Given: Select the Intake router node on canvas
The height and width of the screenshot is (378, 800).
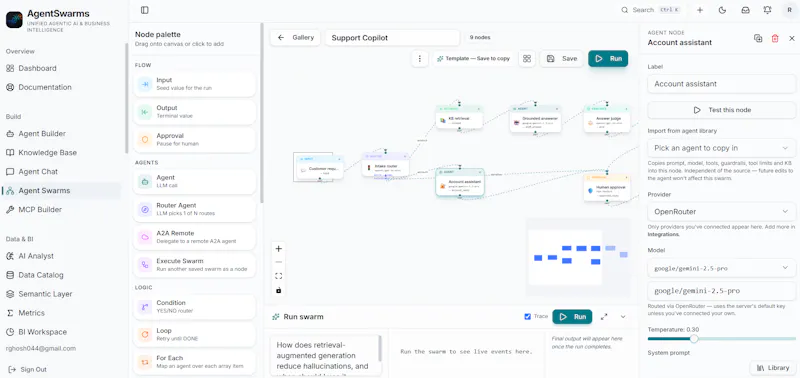Looking at the screenshot, I should tap(385, 165).
